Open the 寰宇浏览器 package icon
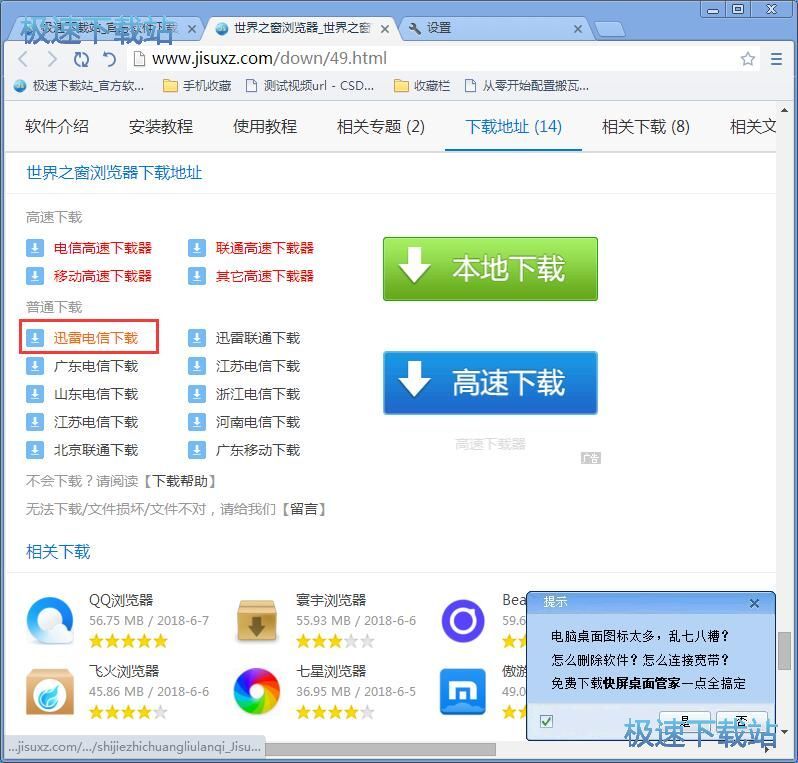This screenshot has height=763, width=798. [256, 620]
